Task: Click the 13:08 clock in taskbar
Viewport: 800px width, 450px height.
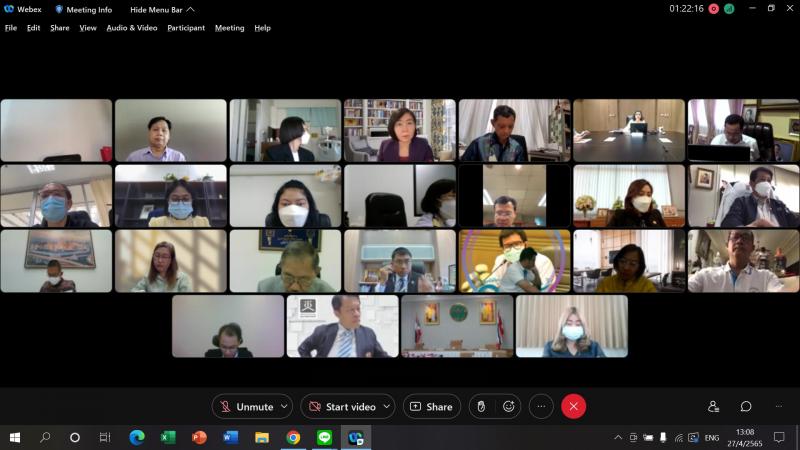Action: 745,432
